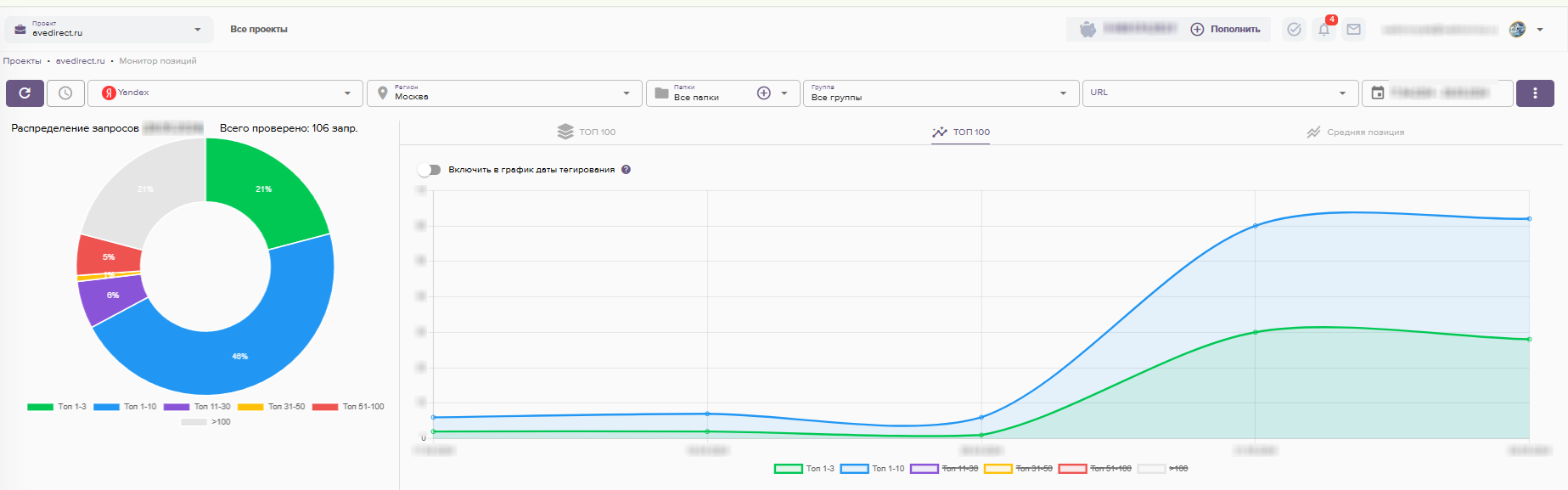
Task: Open the schedule clock icon
Action: 65,93
